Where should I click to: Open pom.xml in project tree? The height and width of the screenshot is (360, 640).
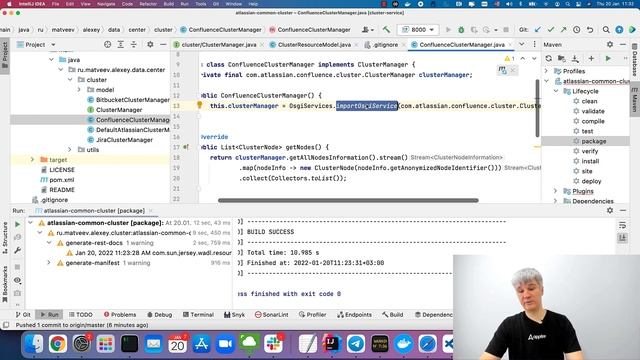61,180
